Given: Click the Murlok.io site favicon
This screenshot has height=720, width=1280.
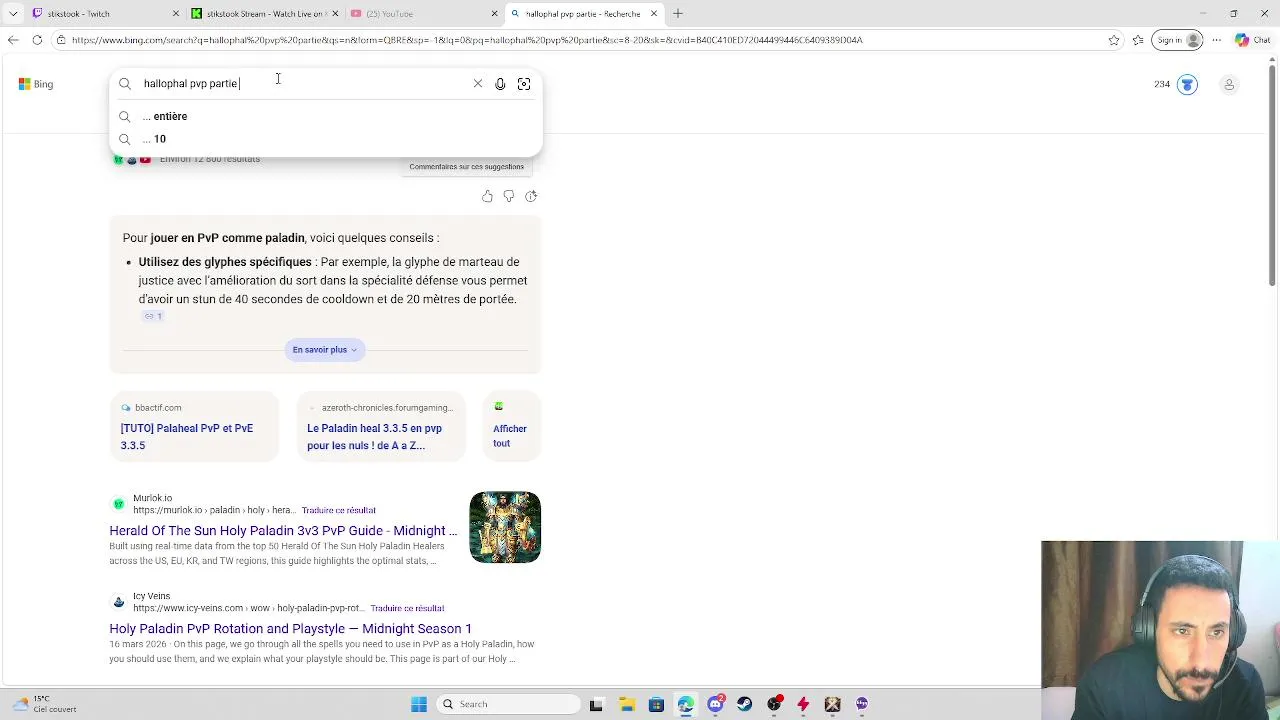Looking at the screenshot, I should (119, 504).
